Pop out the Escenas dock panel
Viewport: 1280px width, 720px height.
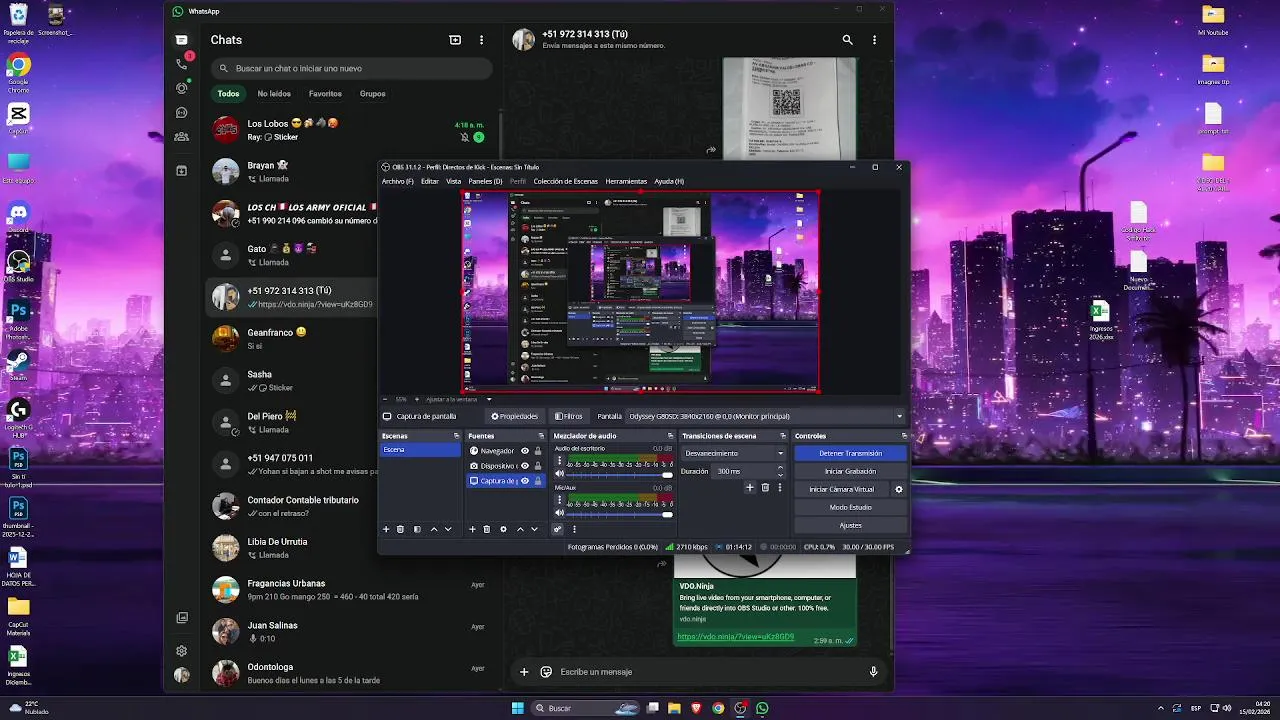(456, 436)
